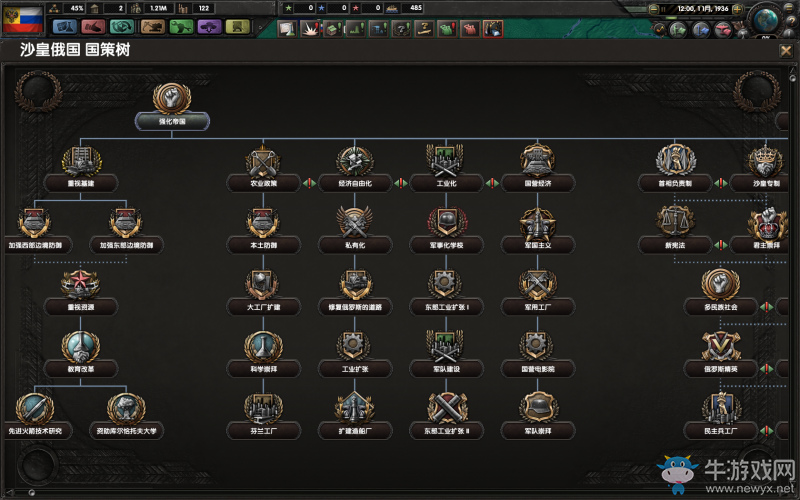800x500 pixels.
Task: Increase game speed with plus button
Action: pyautogui.click(x=737, y=9)
